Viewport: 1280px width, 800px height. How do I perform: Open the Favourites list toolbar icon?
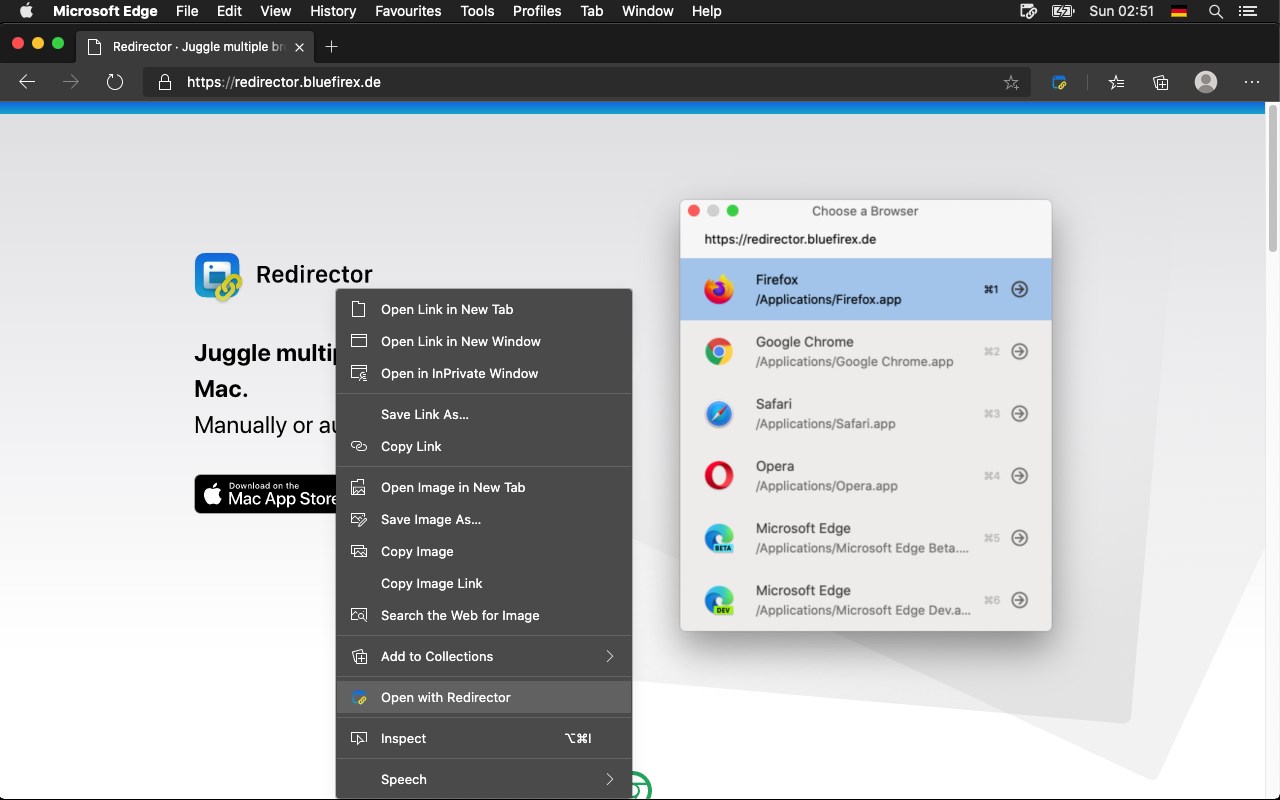[x=1117, y=83]
